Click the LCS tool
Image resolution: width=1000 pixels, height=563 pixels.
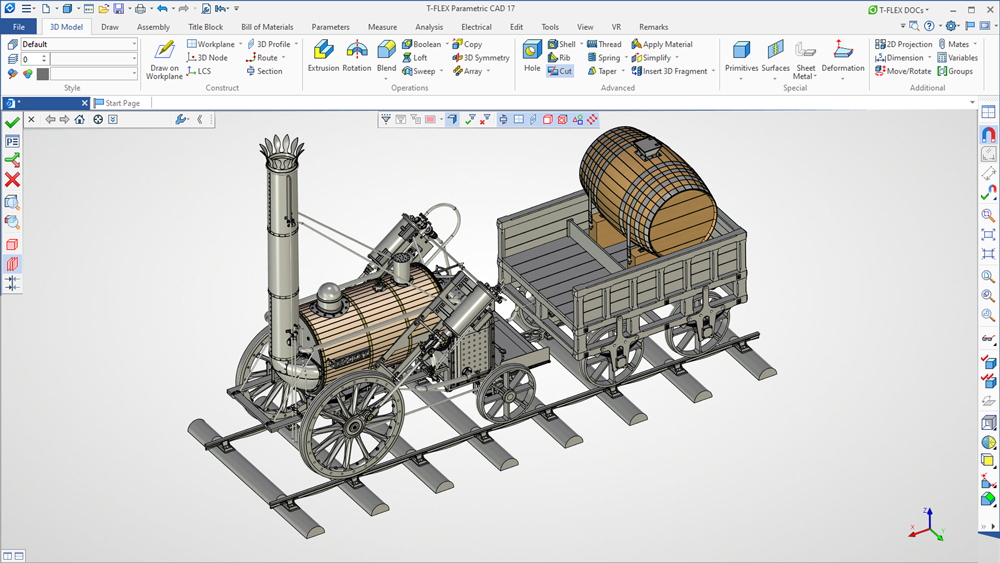point(199,71)
